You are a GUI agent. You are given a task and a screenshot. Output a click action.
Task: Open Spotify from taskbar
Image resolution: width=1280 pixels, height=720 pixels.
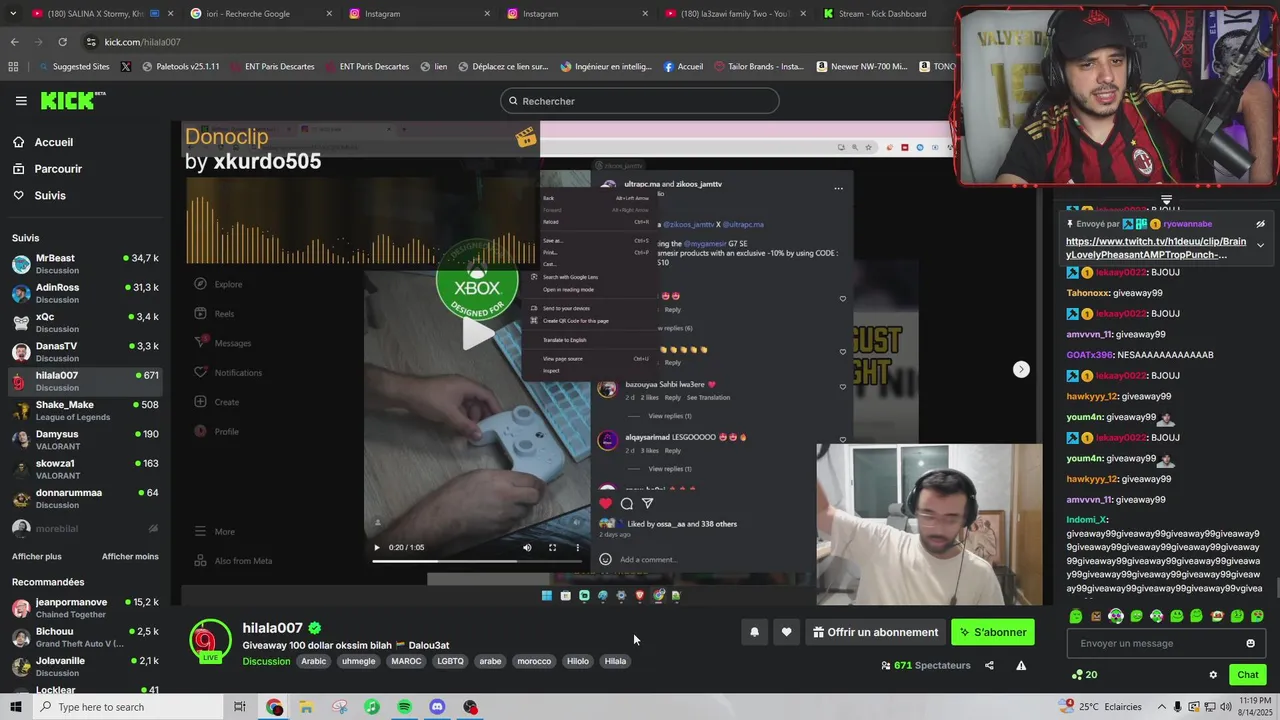click(404, 707)
